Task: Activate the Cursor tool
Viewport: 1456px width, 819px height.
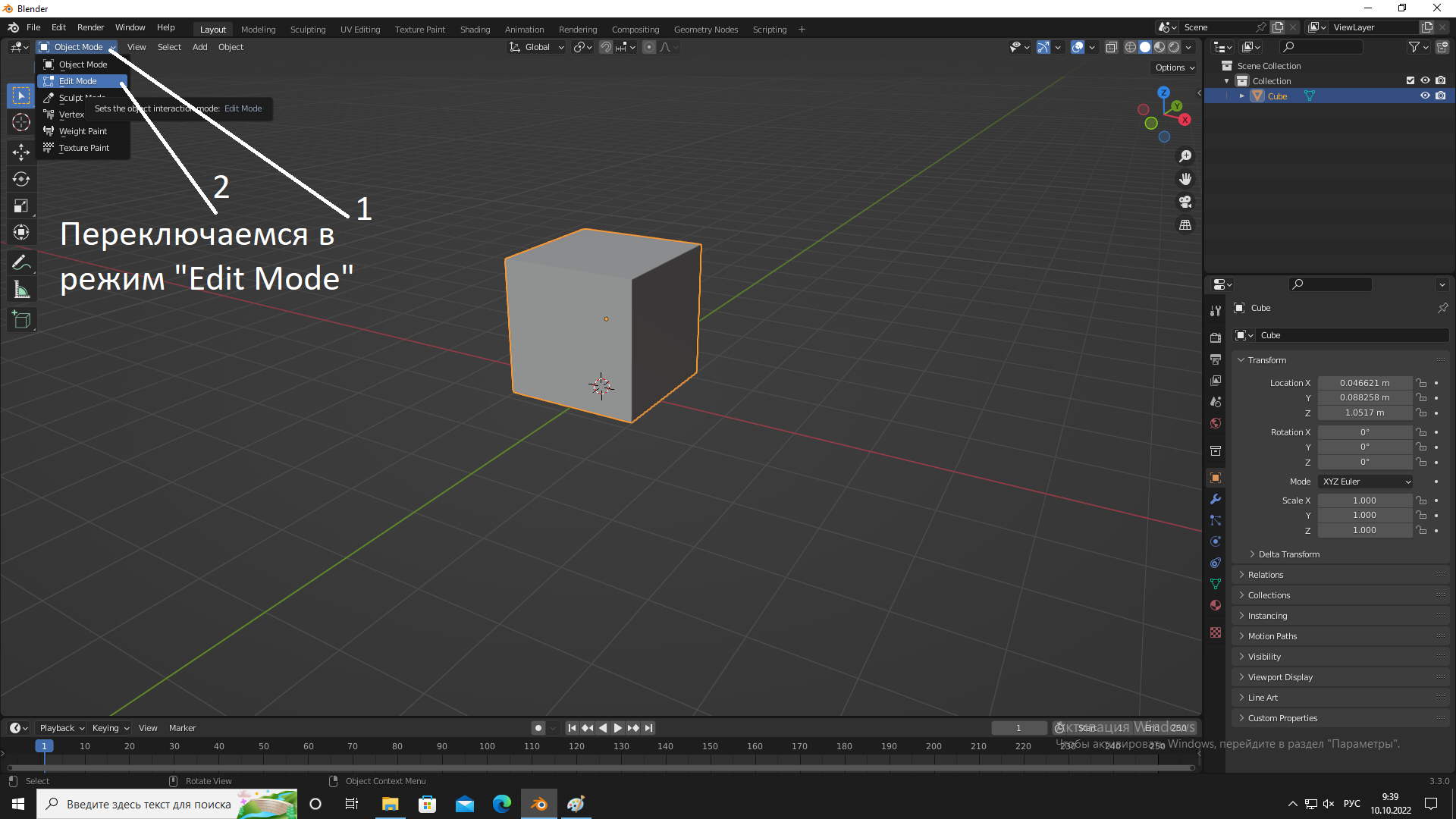Action: [20, 122]
